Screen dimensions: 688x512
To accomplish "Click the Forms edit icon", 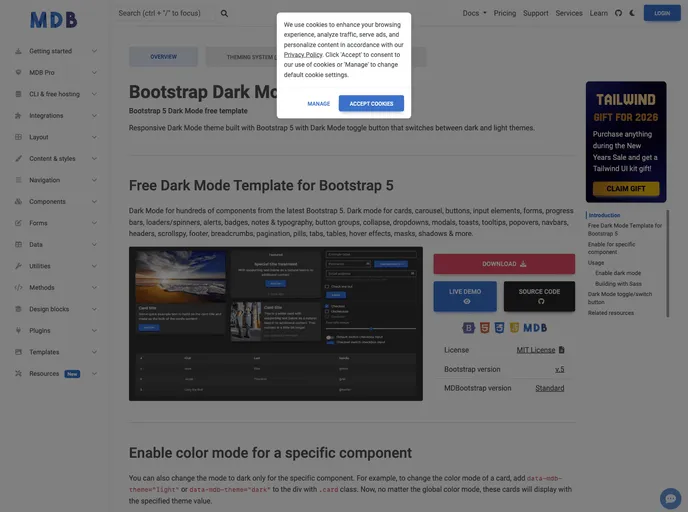I will 18,223.
